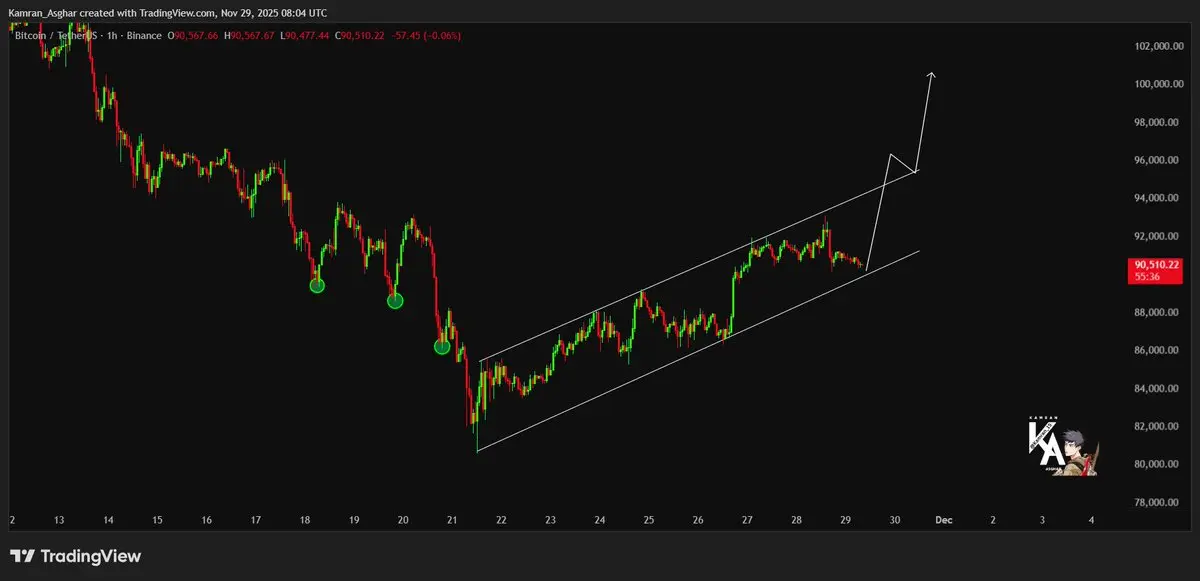This screenshot has height=581, width=1200.
Task: Click the 78,000.00 price axis label
Action: tap(1155, 503)
